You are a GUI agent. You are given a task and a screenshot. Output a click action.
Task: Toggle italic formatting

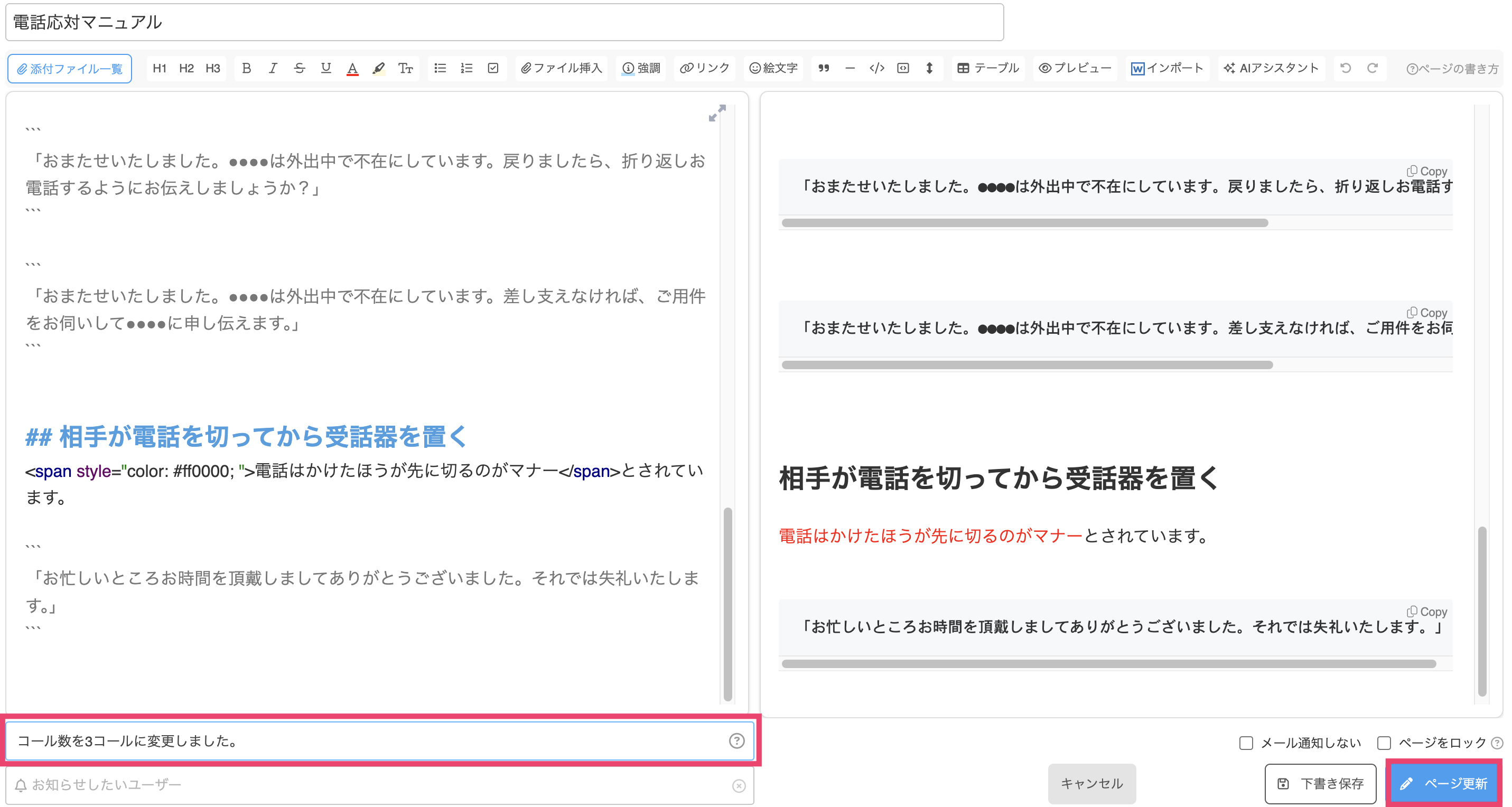point(273,68)
